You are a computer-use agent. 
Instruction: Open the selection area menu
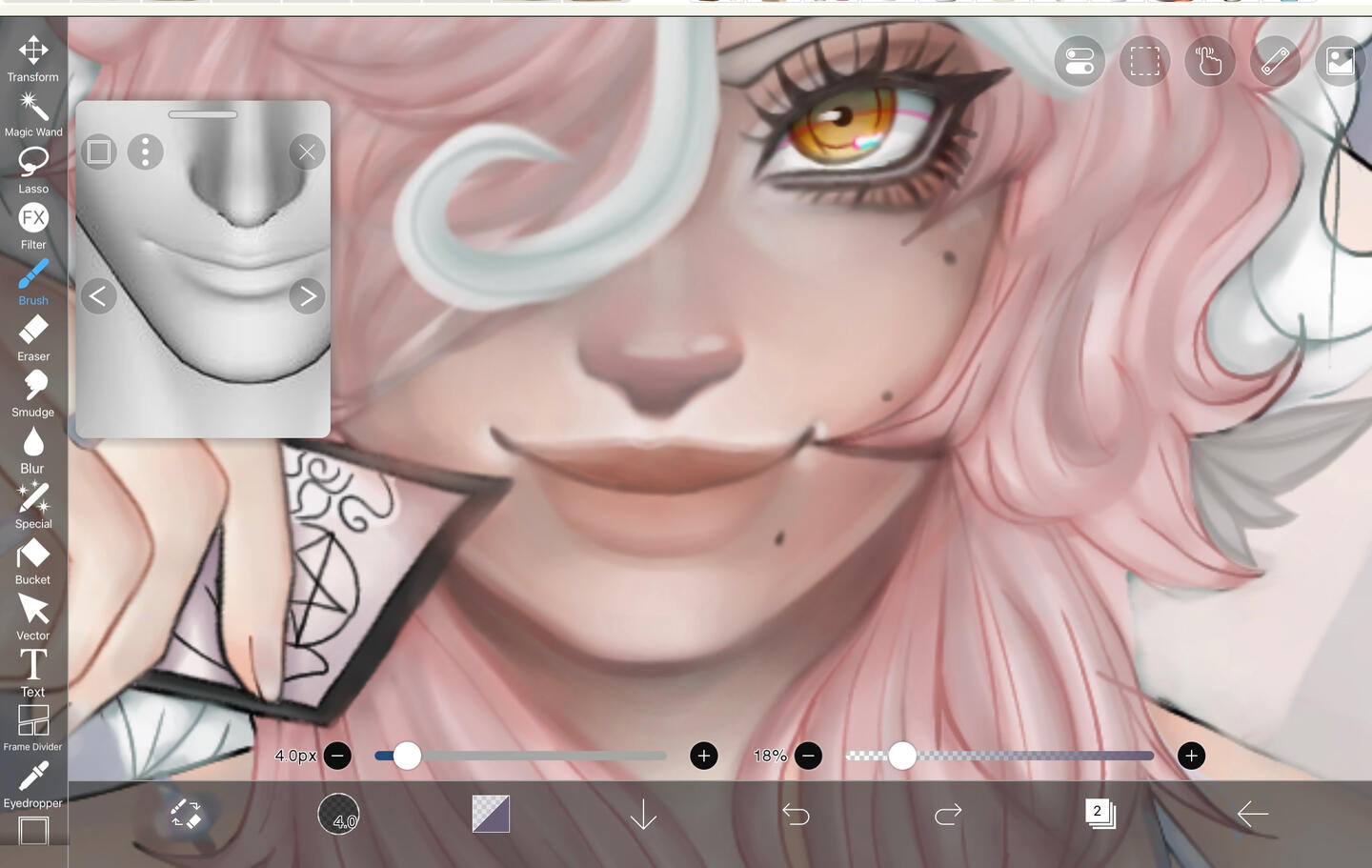click(x=1144, y=62)
